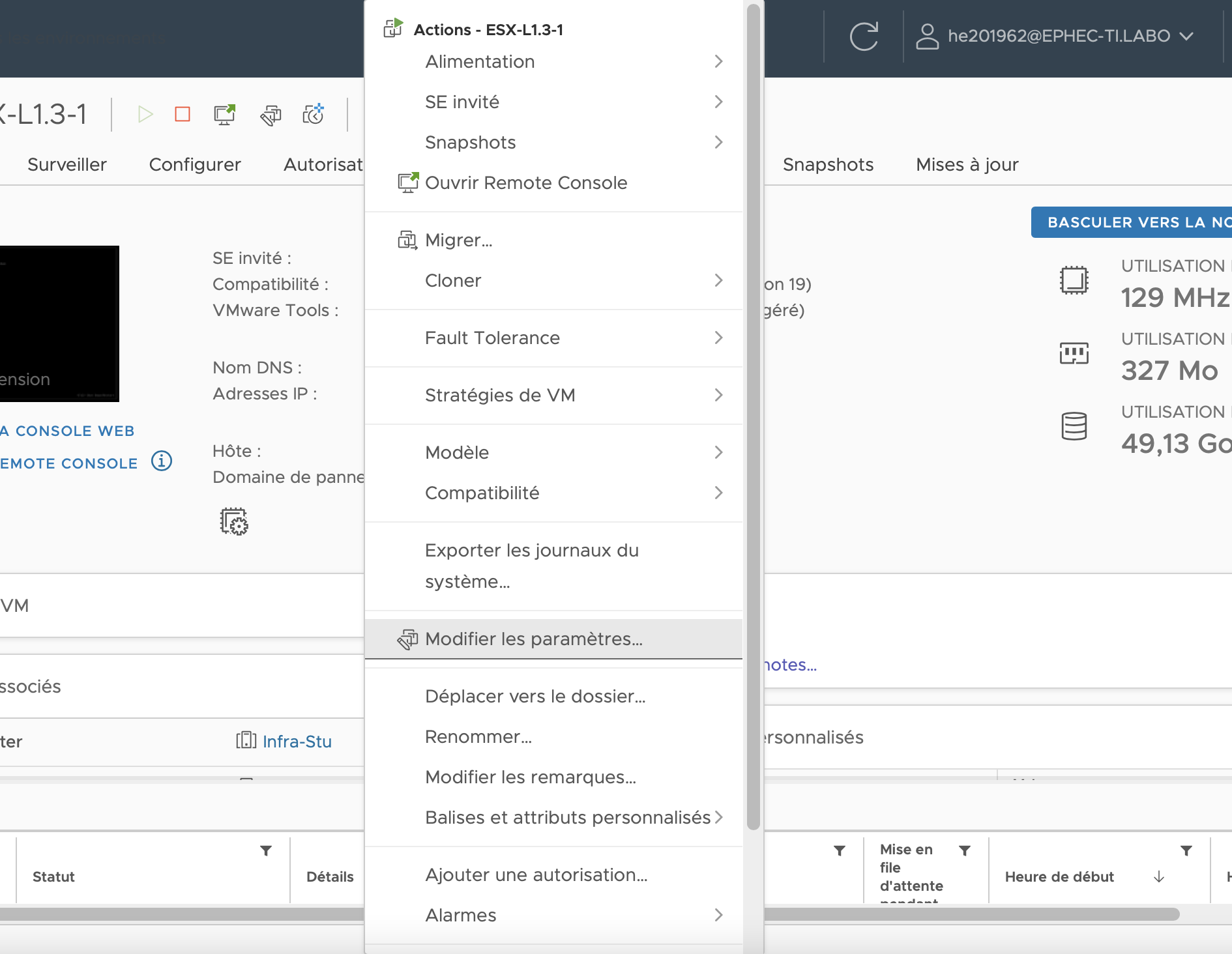
Task: Click the VM hardware settings gear icon
Action: click(234, 522)
